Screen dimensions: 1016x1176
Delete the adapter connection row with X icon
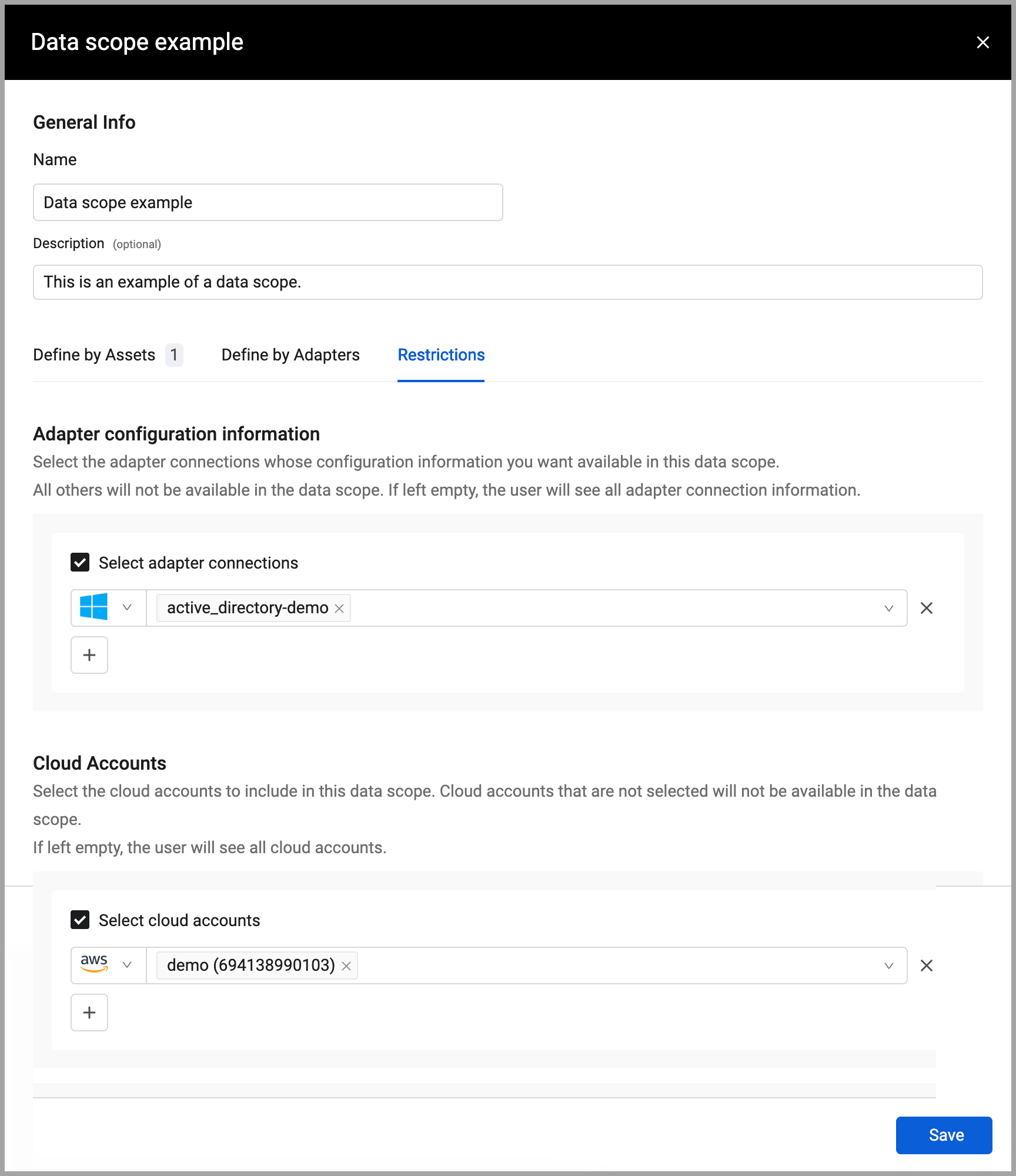[x=927, y=608]
